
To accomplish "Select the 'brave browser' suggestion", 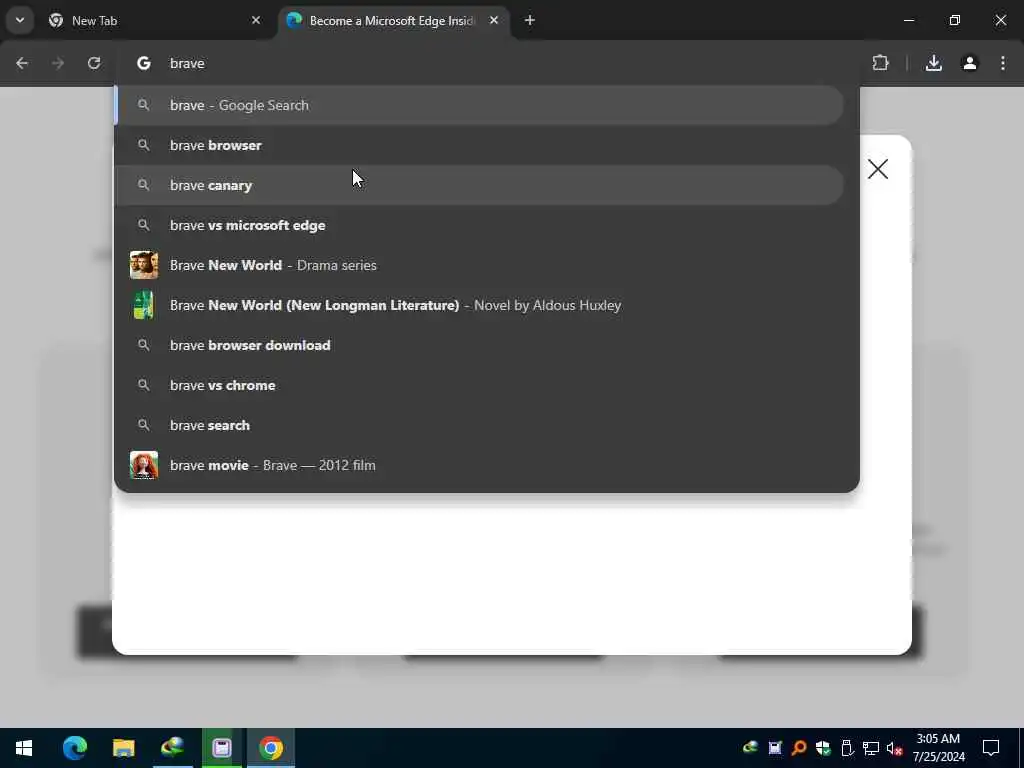I will point(479,145).
